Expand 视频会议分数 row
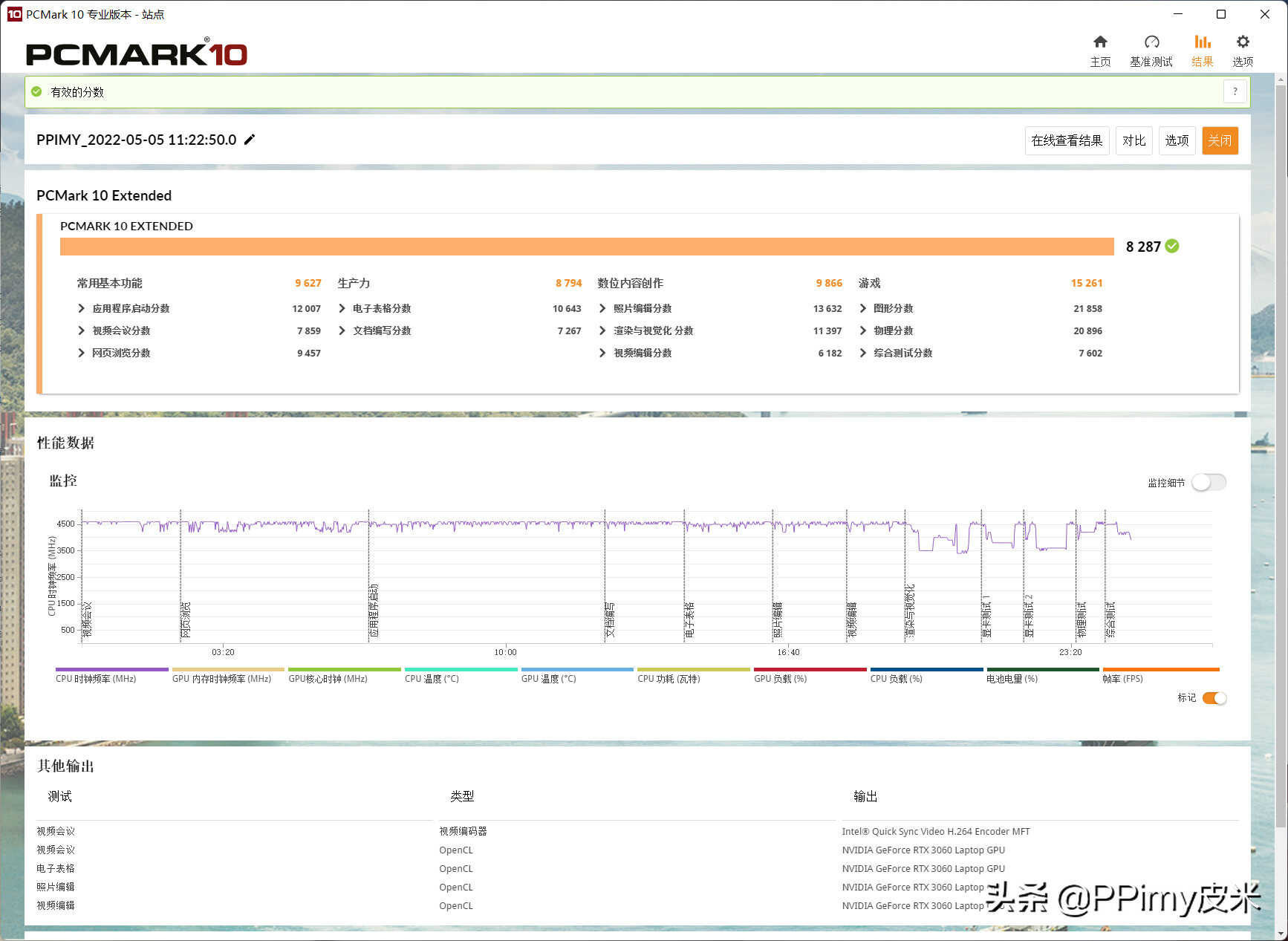This screenshot has height=941, width=1288. [x=82, y=331]
